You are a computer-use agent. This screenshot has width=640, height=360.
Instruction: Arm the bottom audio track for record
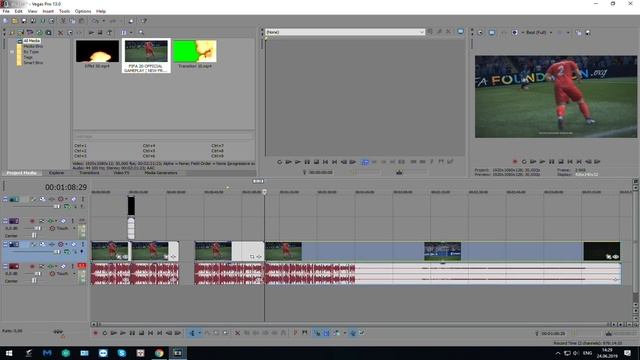point(32,266)
